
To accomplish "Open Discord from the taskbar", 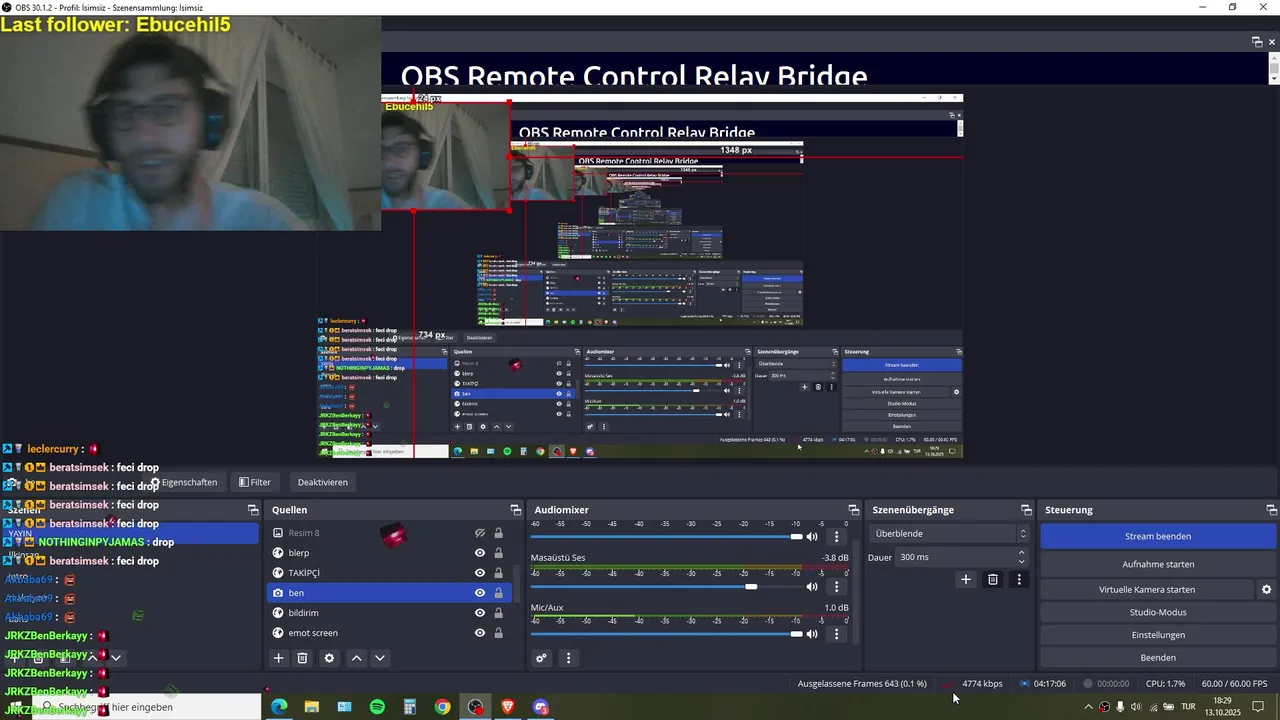I will 541,707.
